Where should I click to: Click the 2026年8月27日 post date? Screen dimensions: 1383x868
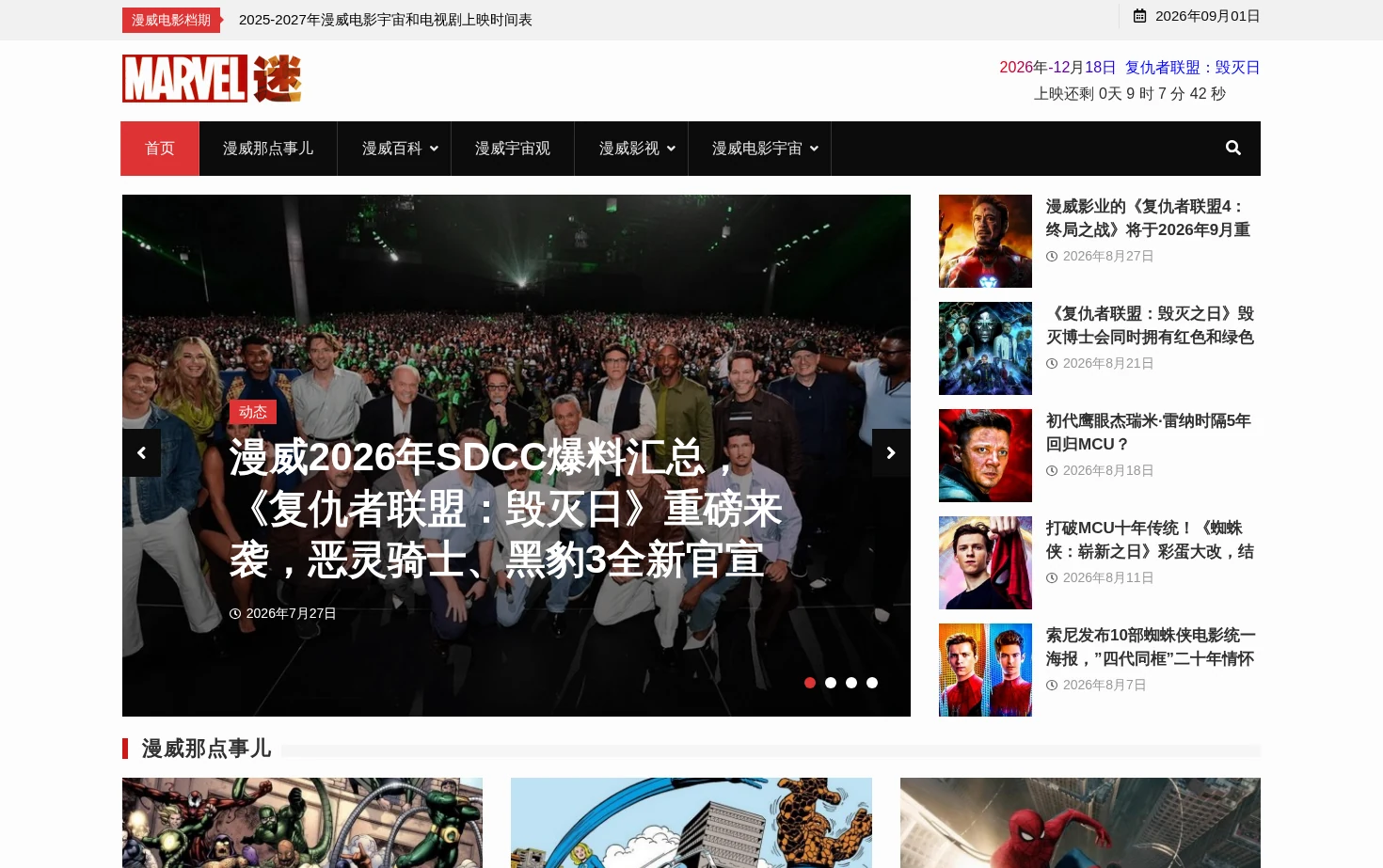(1108, 256)
